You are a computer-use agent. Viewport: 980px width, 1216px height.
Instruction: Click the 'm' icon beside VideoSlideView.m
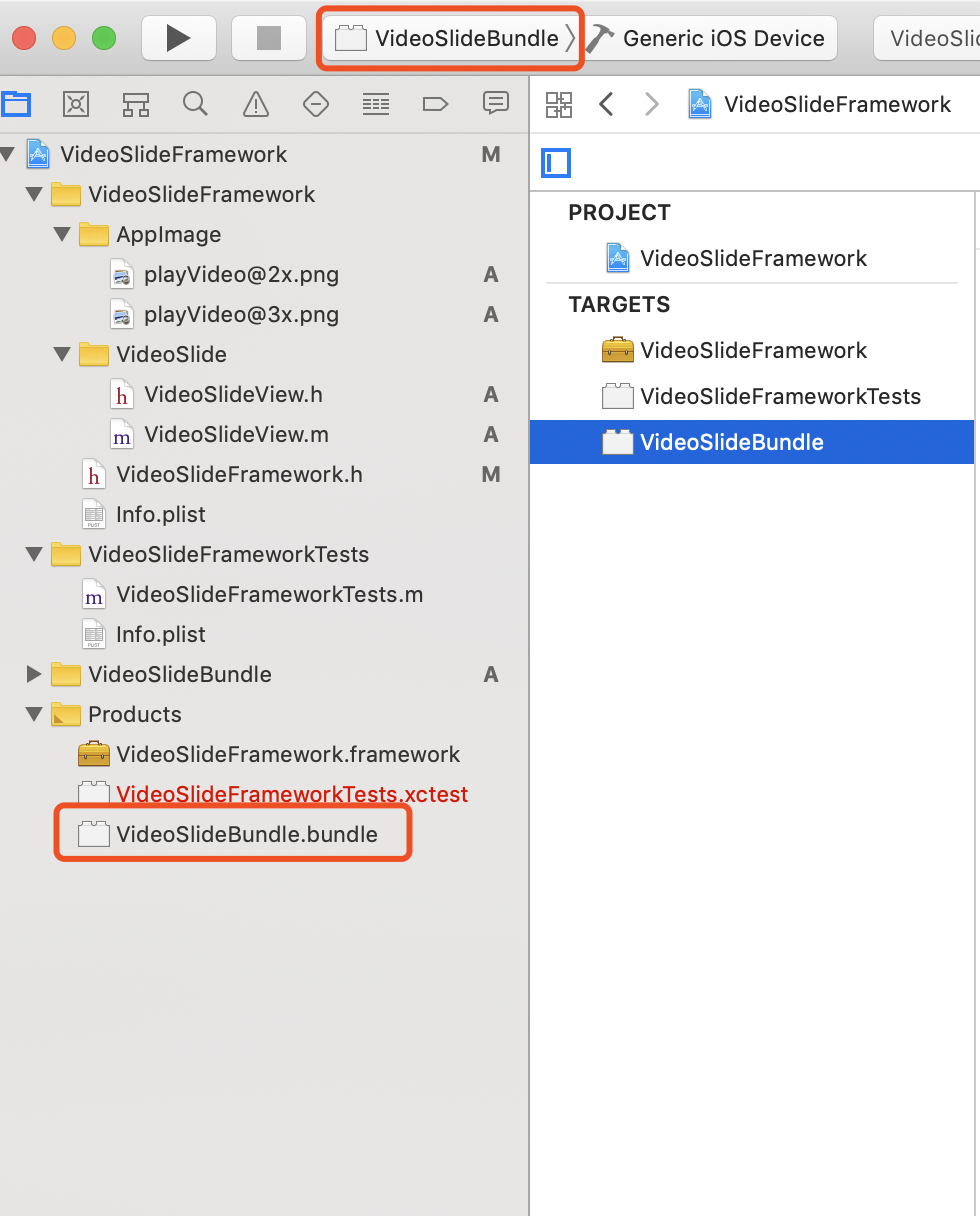(122, 434)
